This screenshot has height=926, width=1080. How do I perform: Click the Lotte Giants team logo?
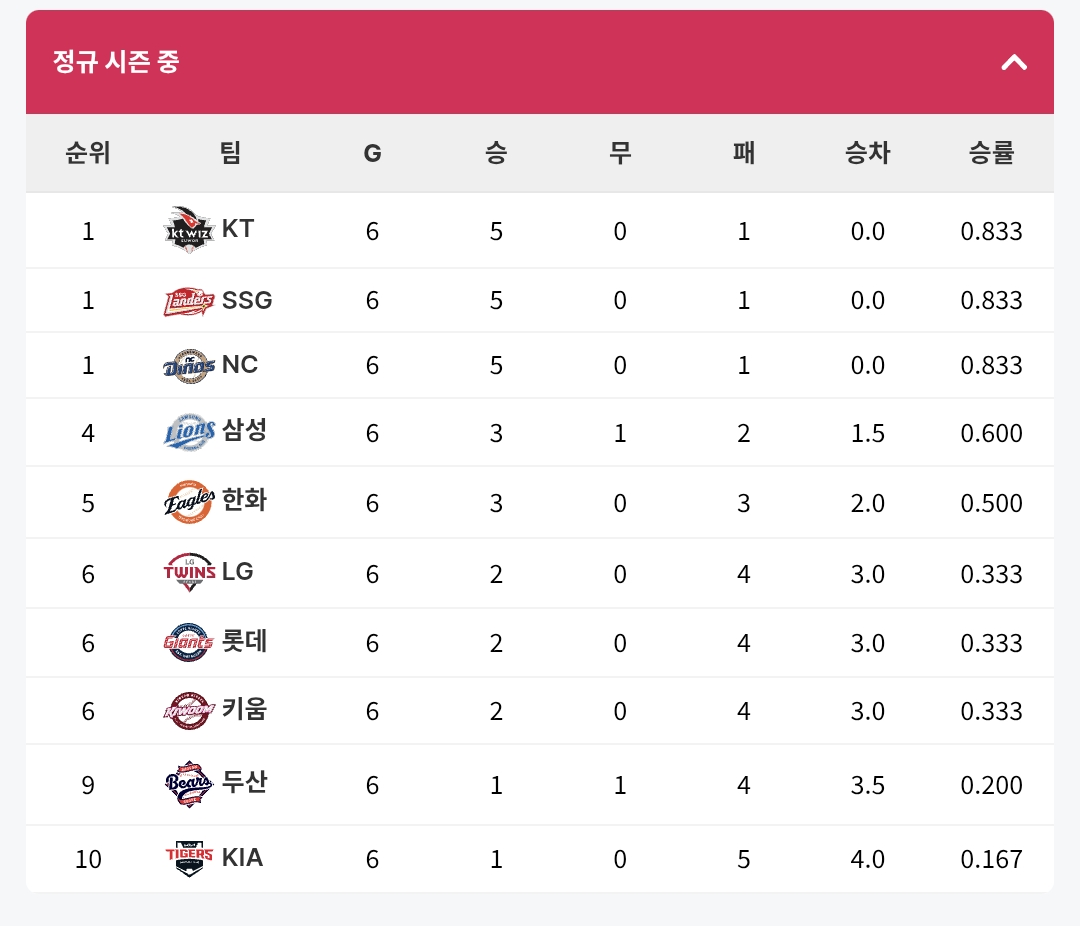189,642
